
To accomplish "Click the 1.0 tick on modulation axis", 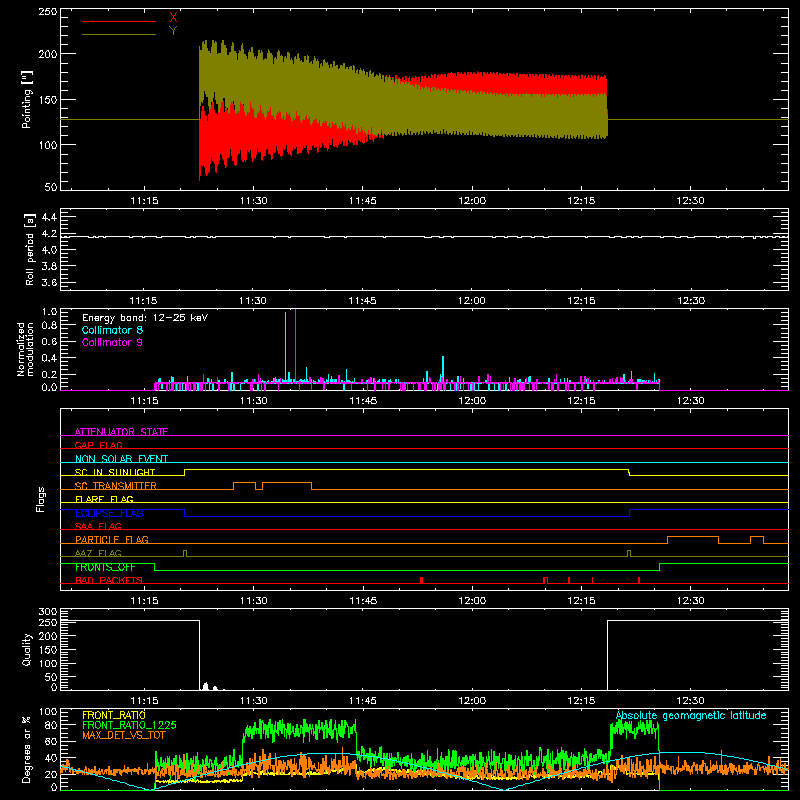I will (x=49, y=312).
